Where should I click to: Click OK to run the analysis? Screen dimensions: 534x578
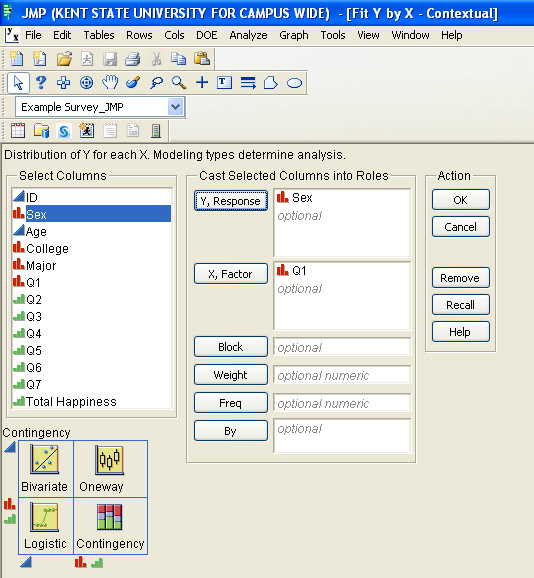[x=461, y=199]
